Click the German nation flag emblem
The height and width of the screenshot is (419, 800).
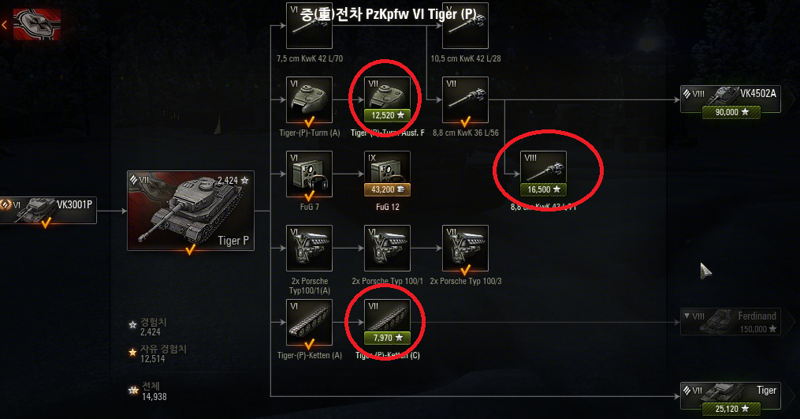37,24
